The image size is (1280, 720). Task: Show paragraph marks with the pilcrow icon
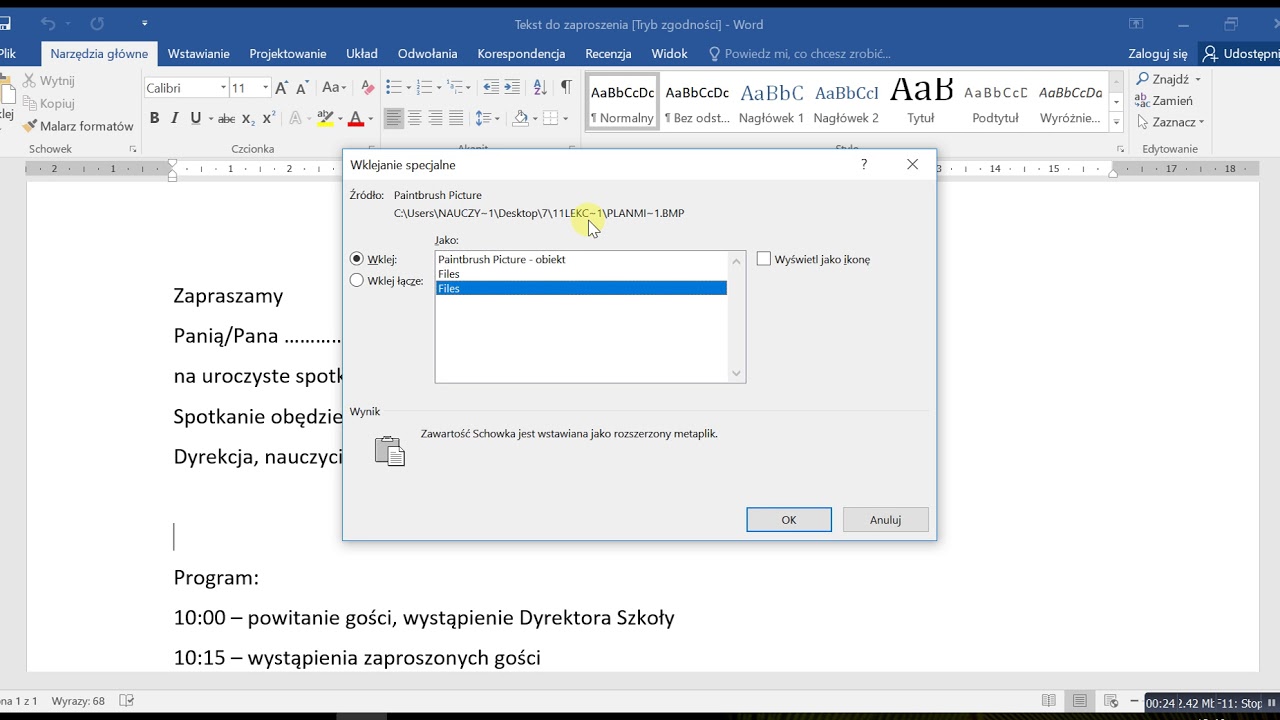(x=566, y=88)
